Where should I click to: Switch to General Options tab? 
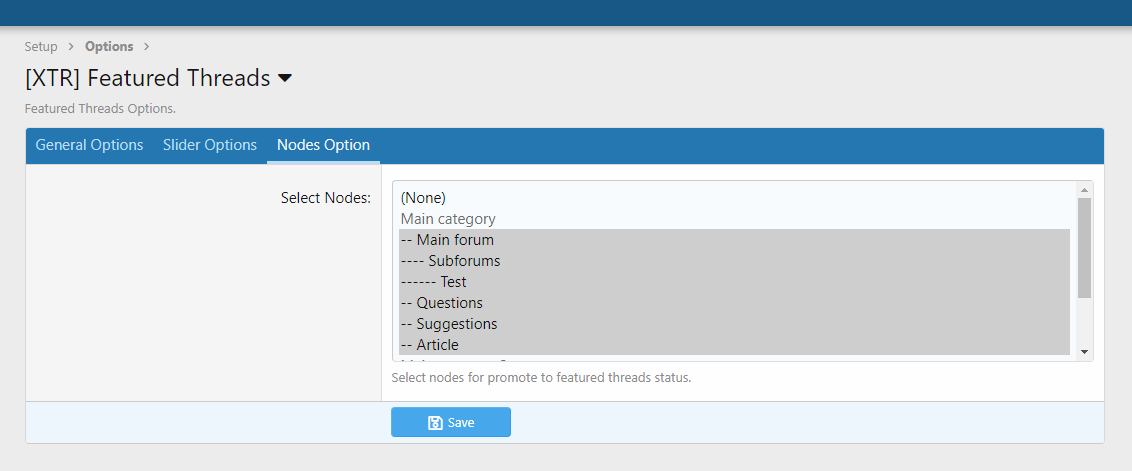(x=90, y=144)
